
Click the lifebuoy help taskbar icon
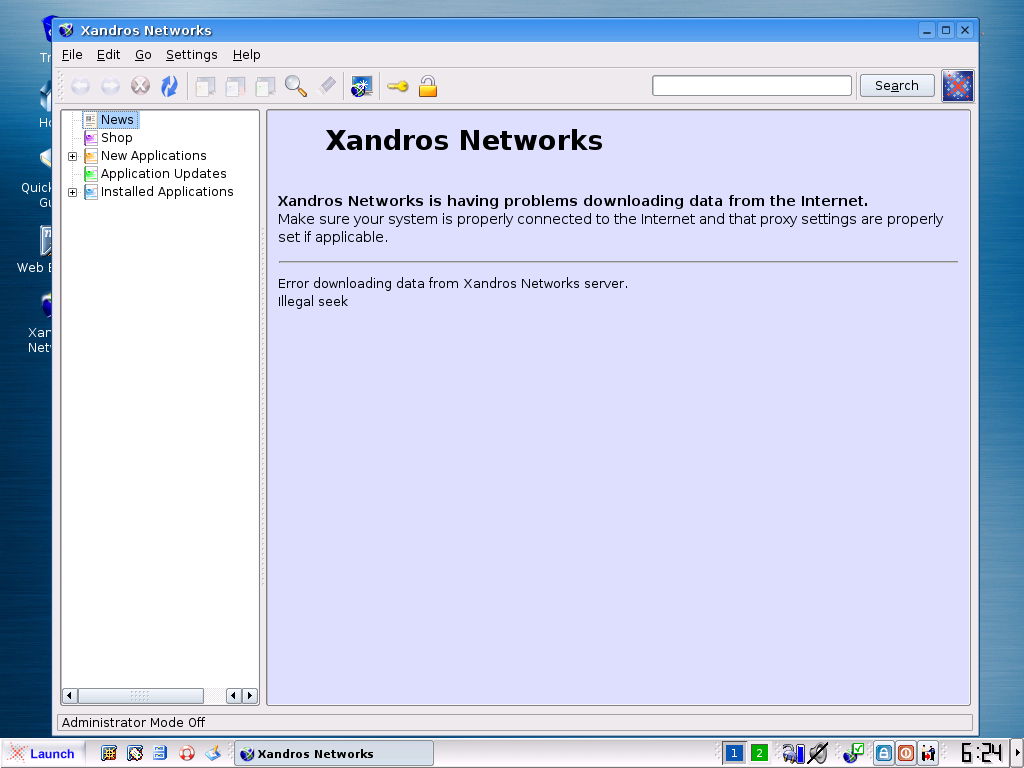[x=187, y=754]
